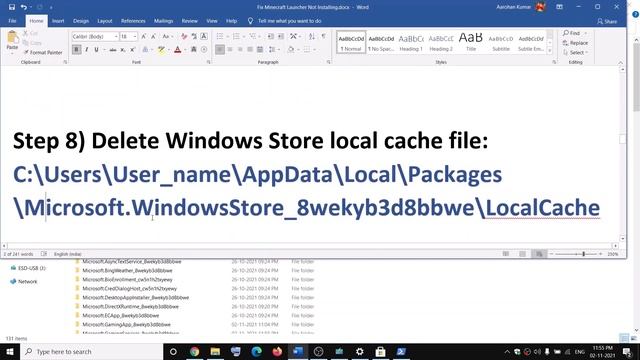The width and height of the screenshot is (640, 360).
Task: Toggle show paragraph marks
Action: tap(324, 37)
